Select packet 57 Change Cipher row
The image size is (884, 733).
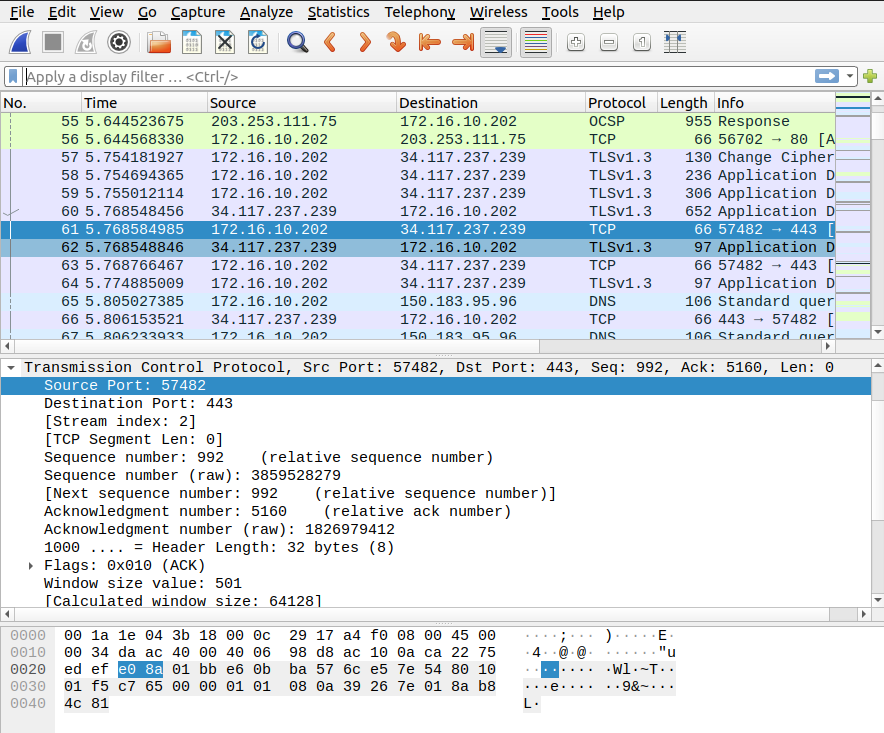(x=418, y=157)
